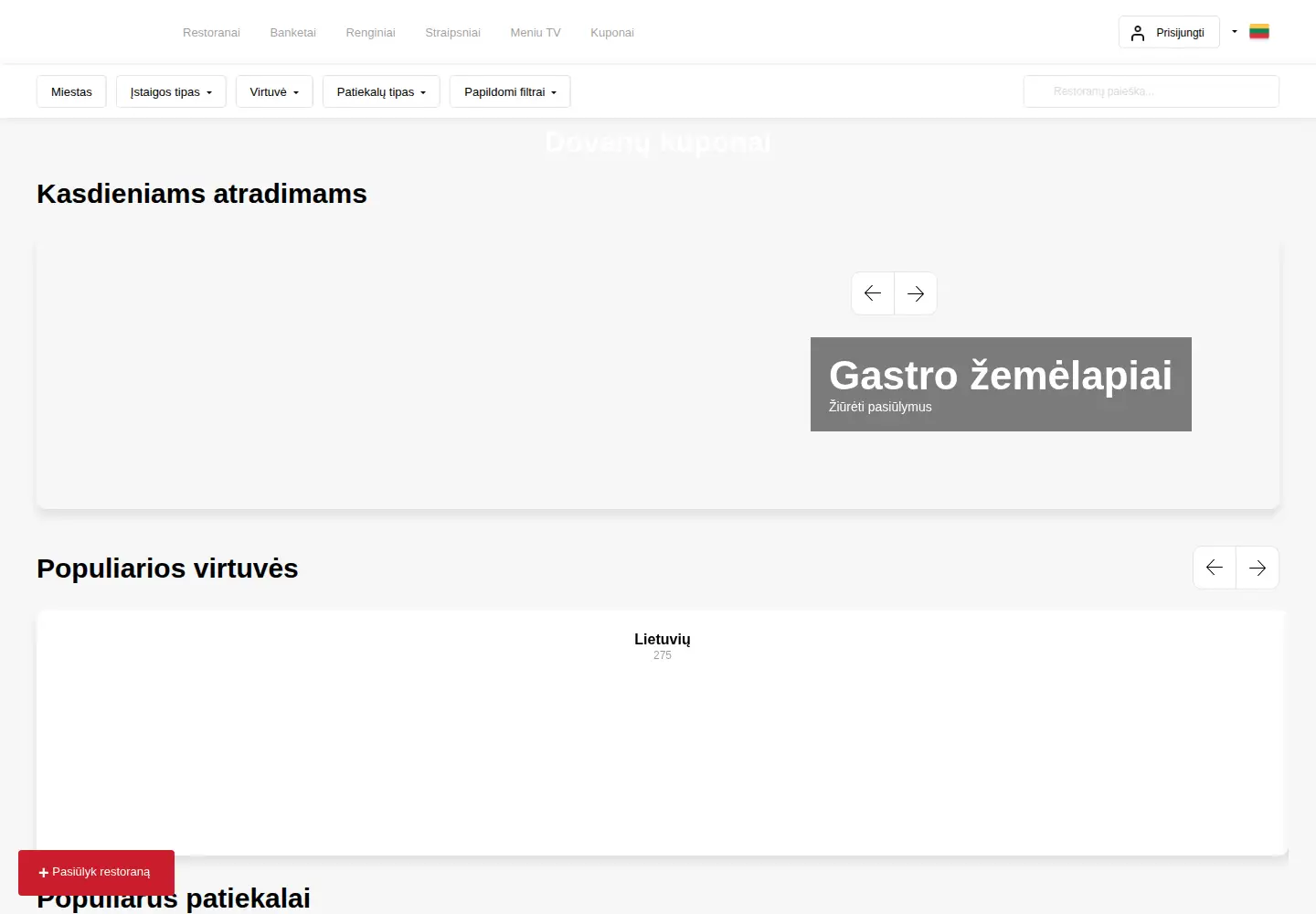Screen dimensions: 1316x914
Task: Expand the Papildomi filtrai dropdown
Action: (x=510, y=91)
